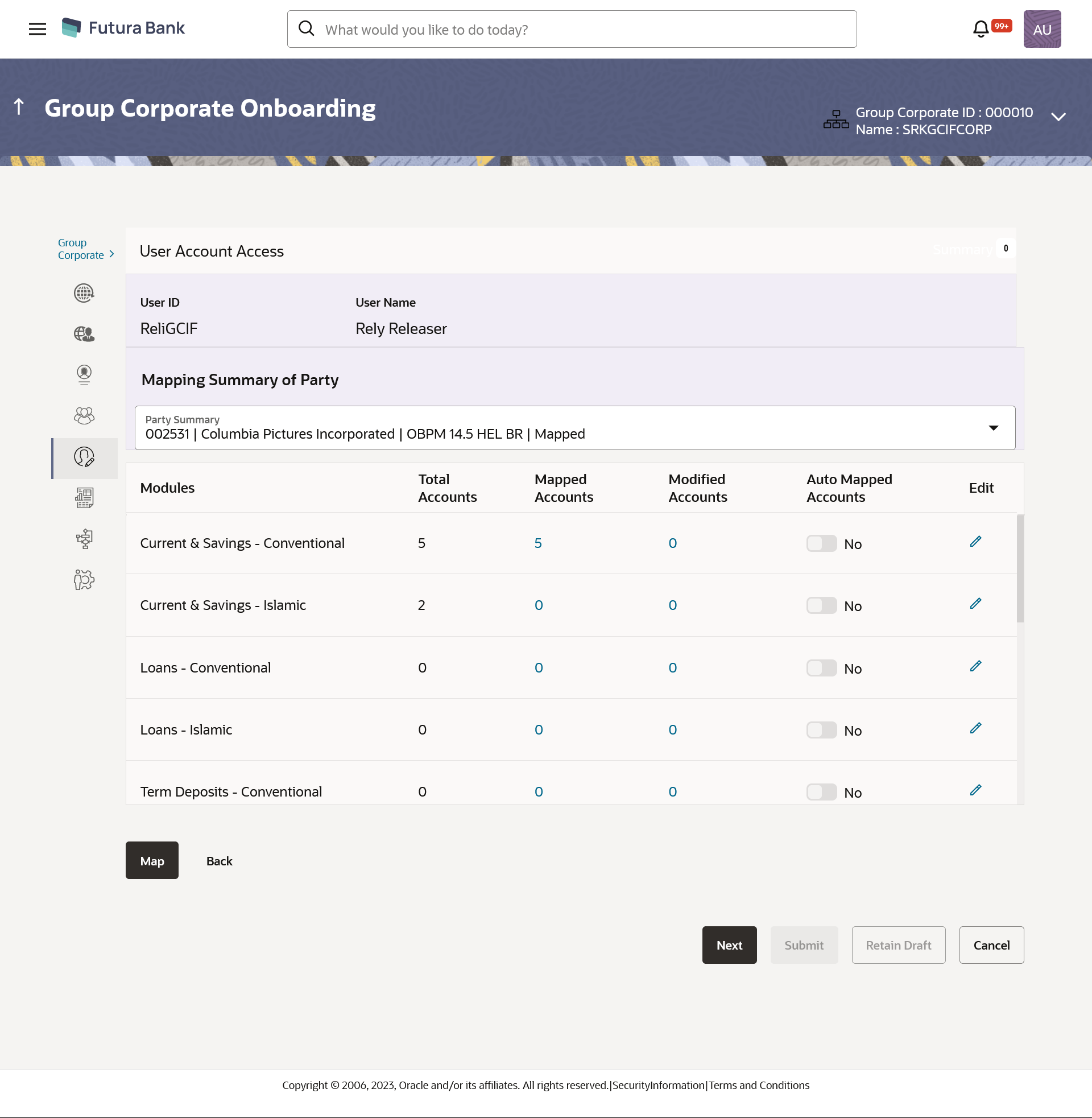Open the globe sidebar step icon
Screen dimensions: 1092x1118
point(84,293)
